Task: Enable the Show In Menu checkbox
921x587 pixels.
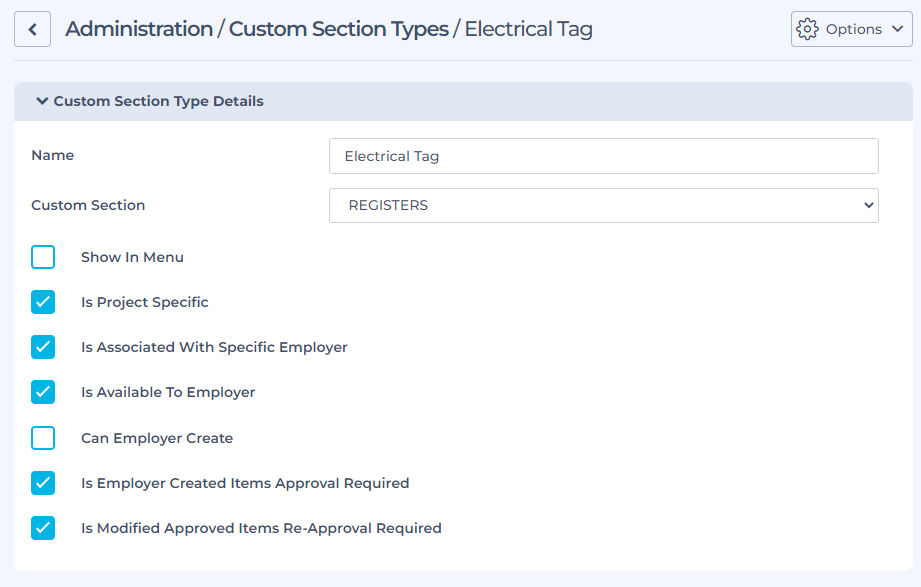Action: (x=43, y=257)
